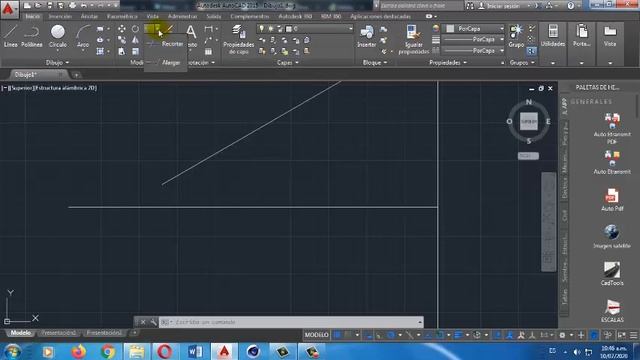Image resolution: width=640 pixels, height=360 pixels.
Task: Select the linear dimension (Cota) tool
Action: click(x=209, y=29)
